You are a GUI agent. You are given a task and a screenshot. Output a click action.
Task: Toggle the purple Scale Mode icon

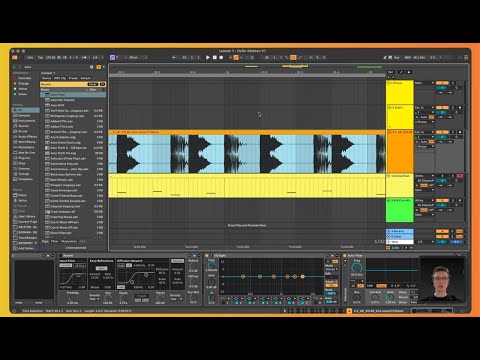pos(112,57)
